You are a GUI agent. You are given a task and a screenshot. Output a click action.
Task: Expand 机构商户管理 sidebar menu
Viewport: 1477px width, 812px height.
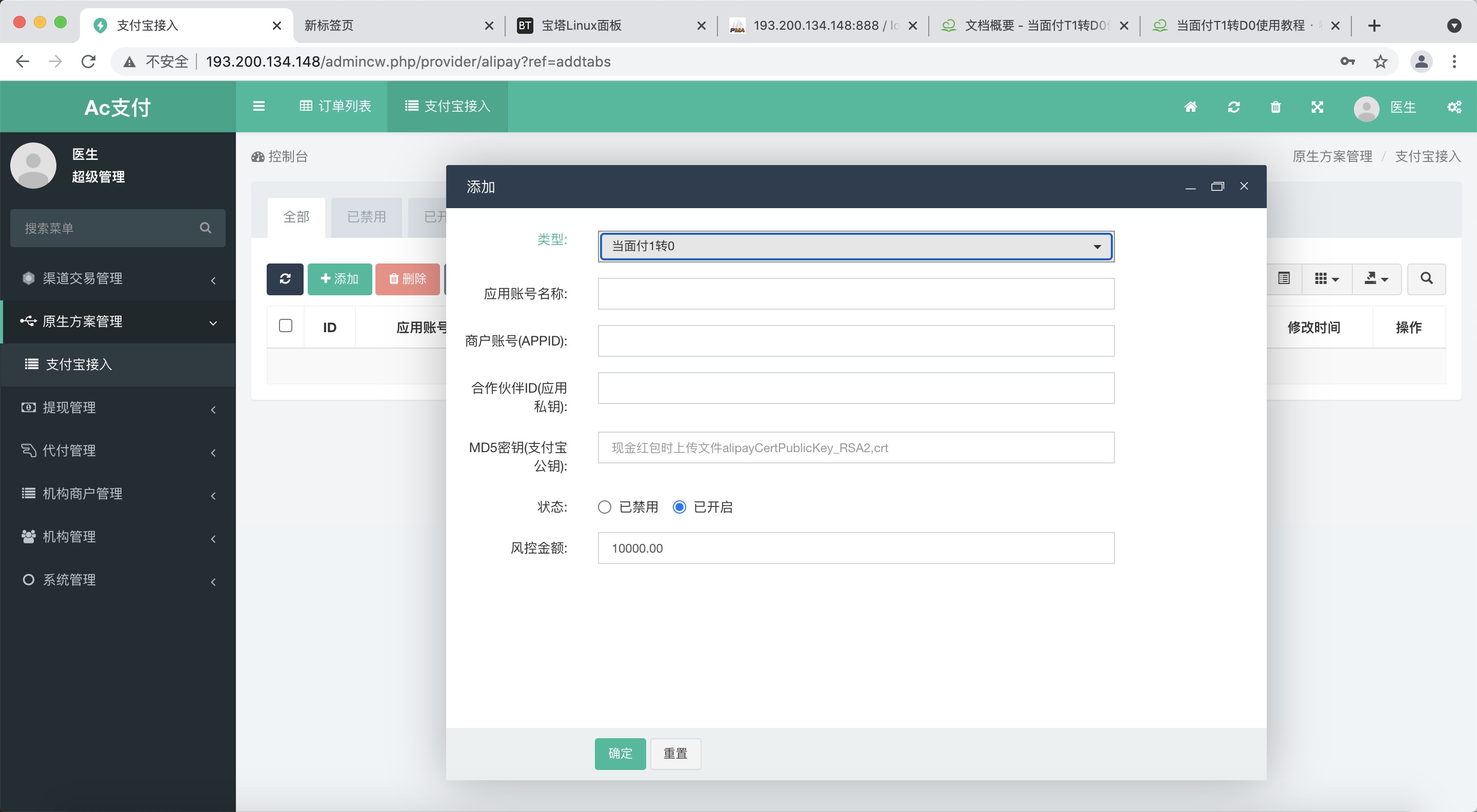[x=118, y=493]
